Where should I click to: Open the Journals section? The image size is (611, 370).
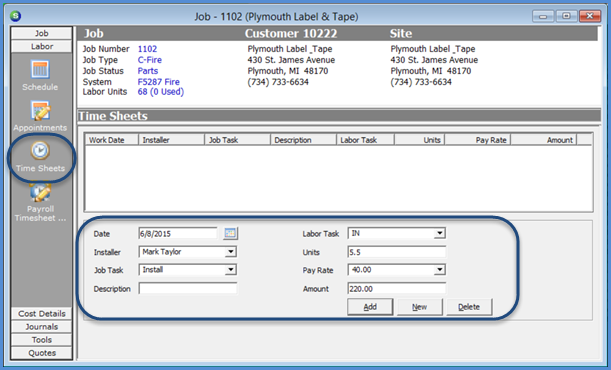42,327
